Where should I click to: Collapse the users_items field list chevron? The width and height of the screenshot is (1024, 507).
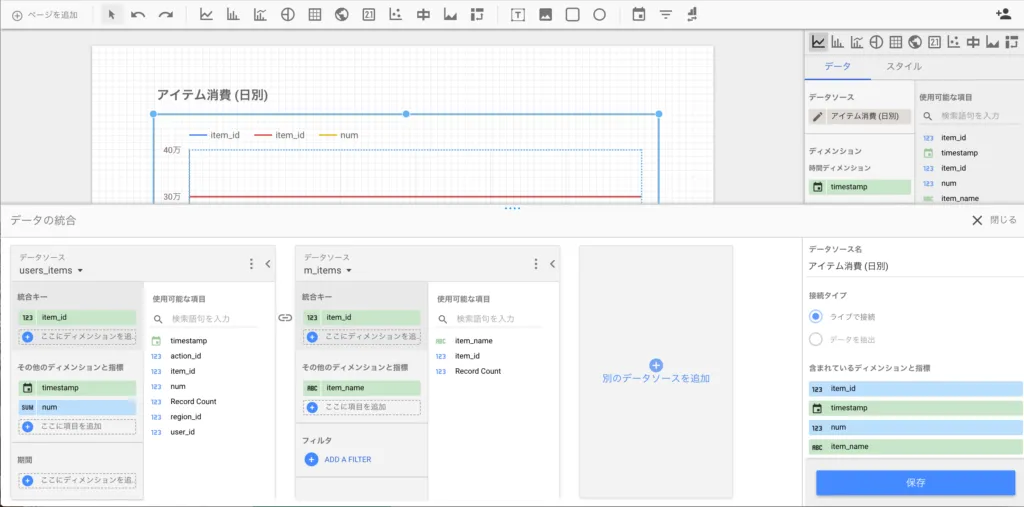pos(268,264)
